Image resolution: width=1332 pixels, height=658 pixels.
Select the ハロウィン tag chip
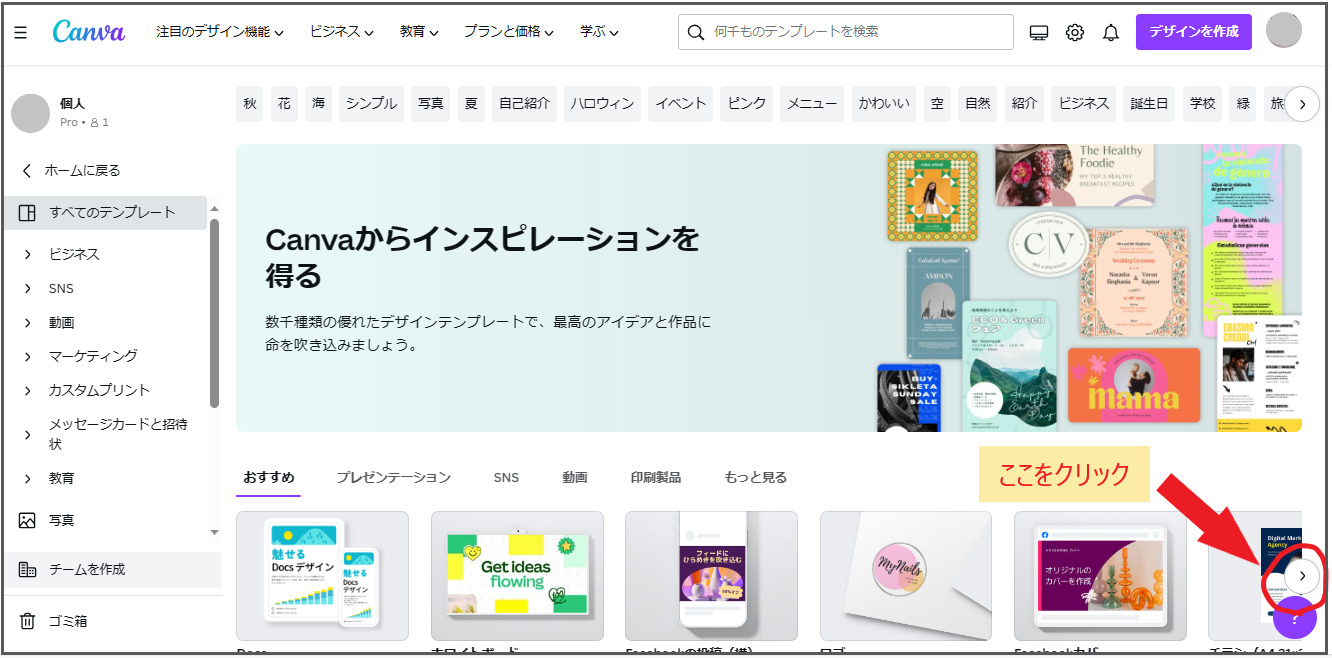tap(601, 104)
